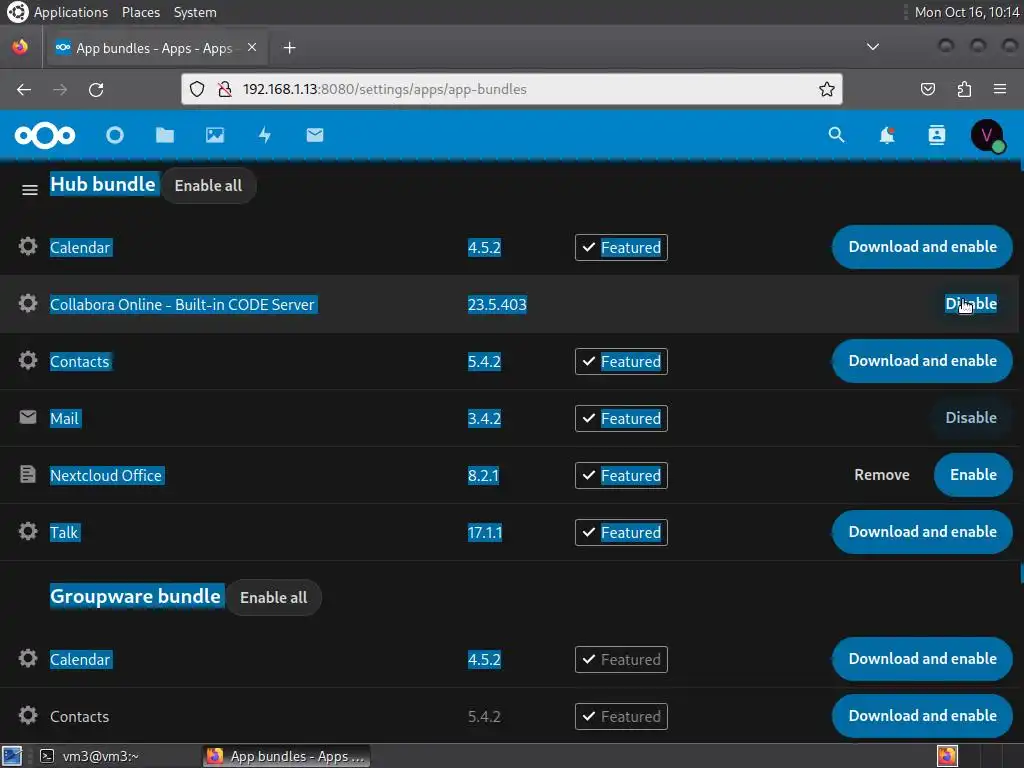Click the Mail app envelope icon in list
The image size is (1024, 768).
[x=27, y=417]
